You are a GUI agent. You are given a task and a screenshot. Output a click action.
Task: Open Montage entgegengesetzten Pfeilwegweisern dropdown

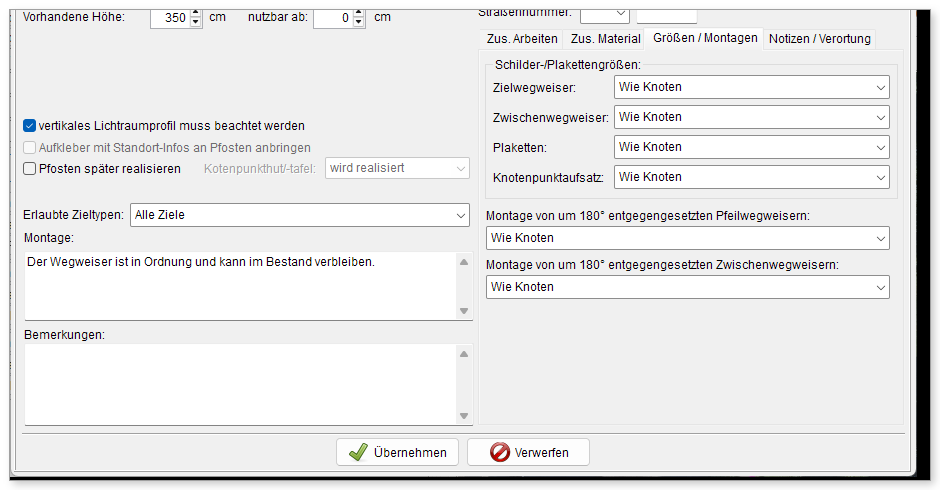[x=688, y=238]
